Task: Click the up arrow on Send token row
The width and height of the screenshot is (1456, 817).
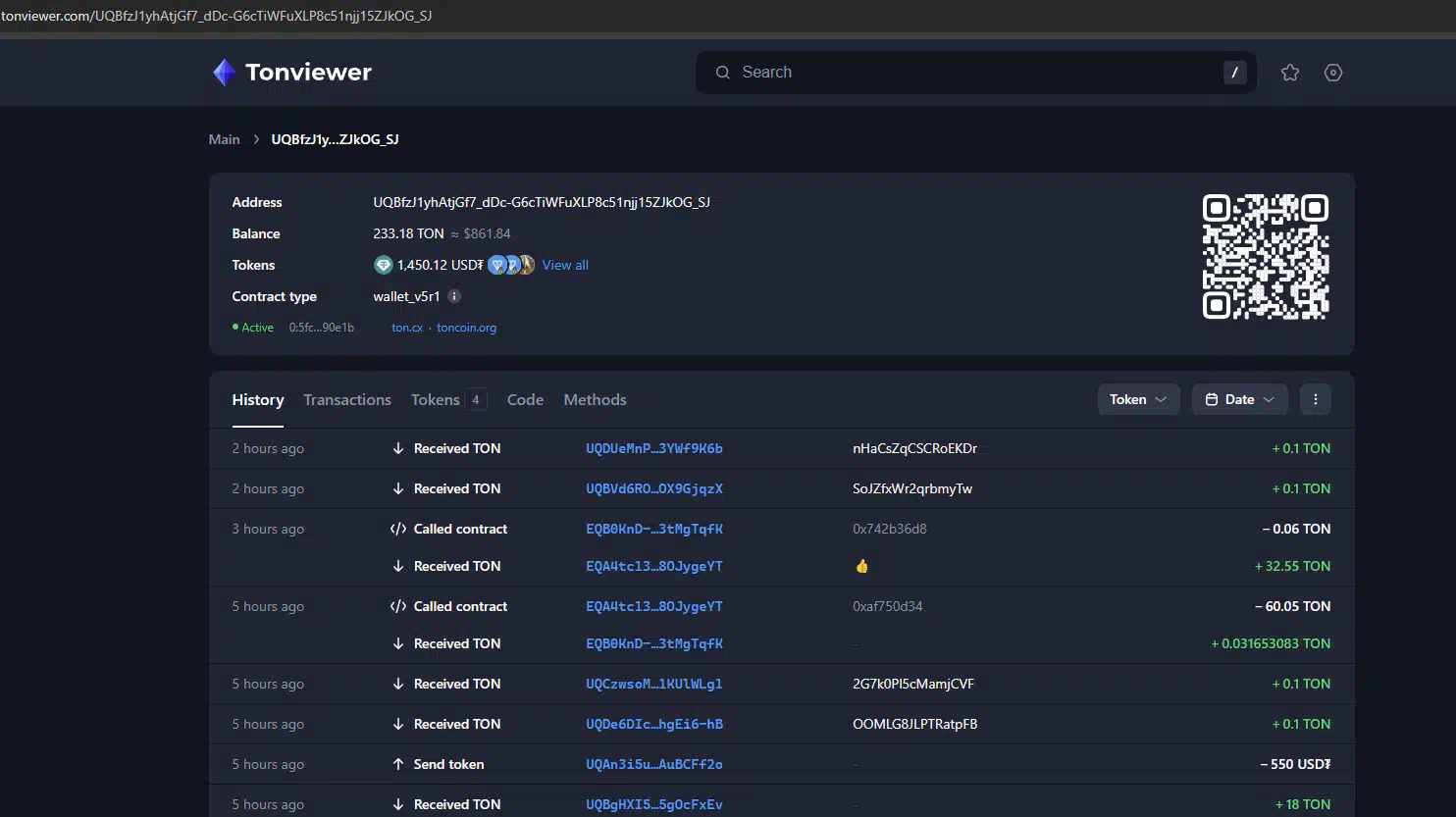Action: pyautogui.click(x=398, y=764)
